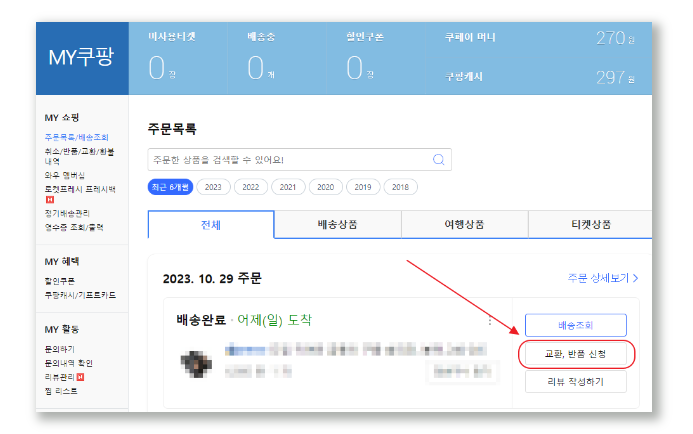Image resolution: width=693 pixels, height=434 pixels.
Task: Click the search magnifier icon
Action: tap(438, 160)
